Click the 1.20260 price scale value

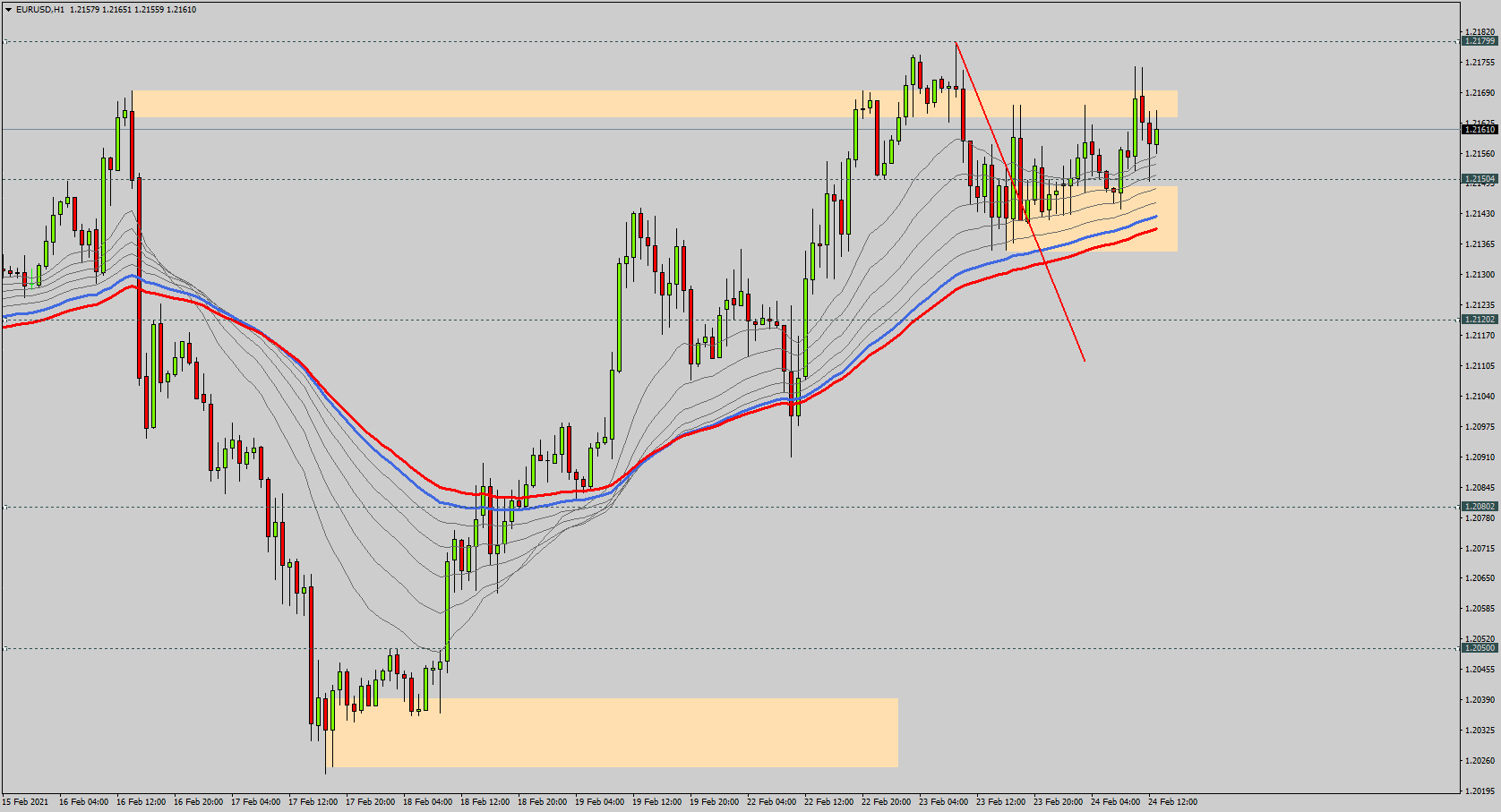(x=1480, y=761)
